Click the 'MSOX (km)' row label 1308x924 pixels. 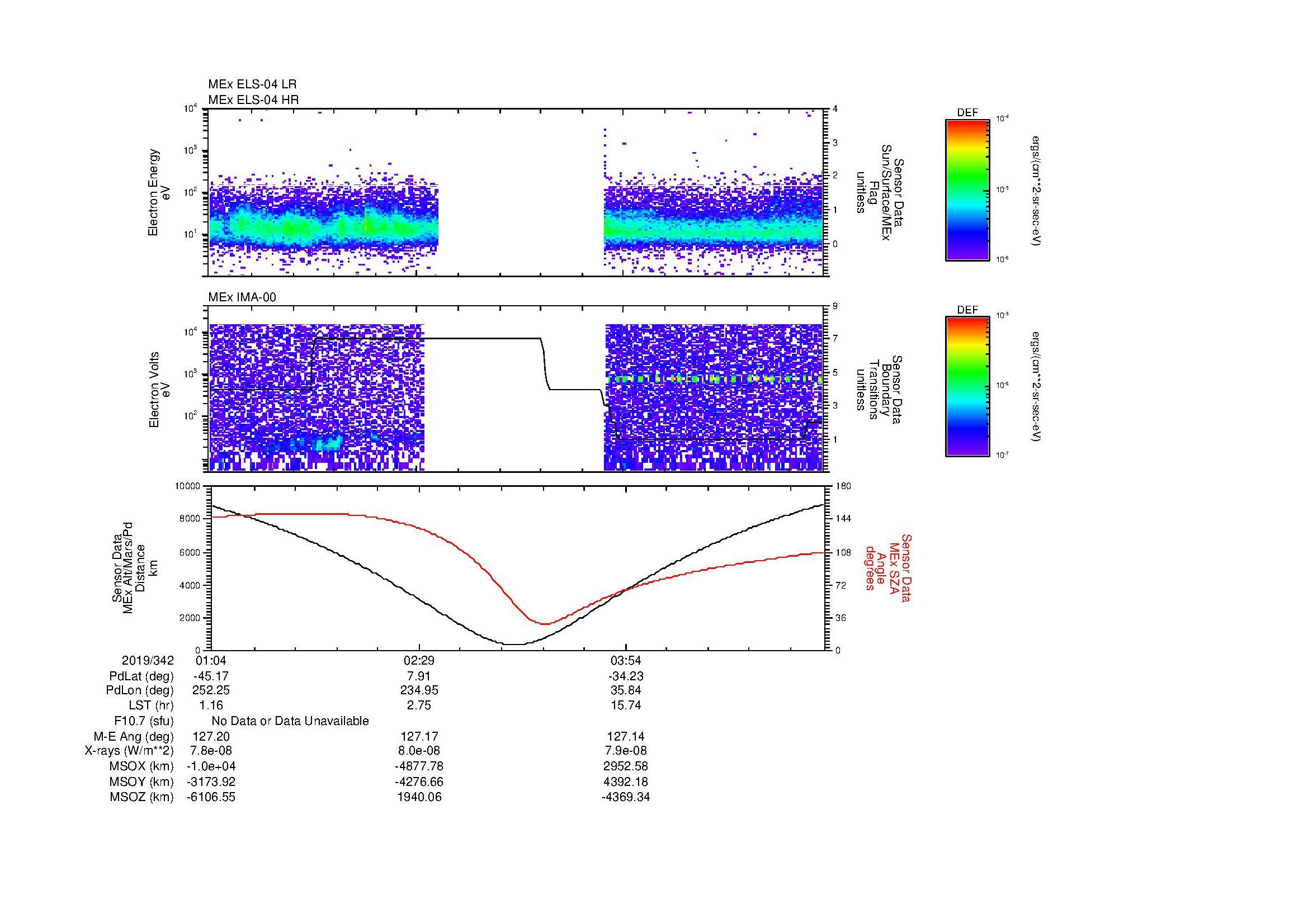point(141,766)
